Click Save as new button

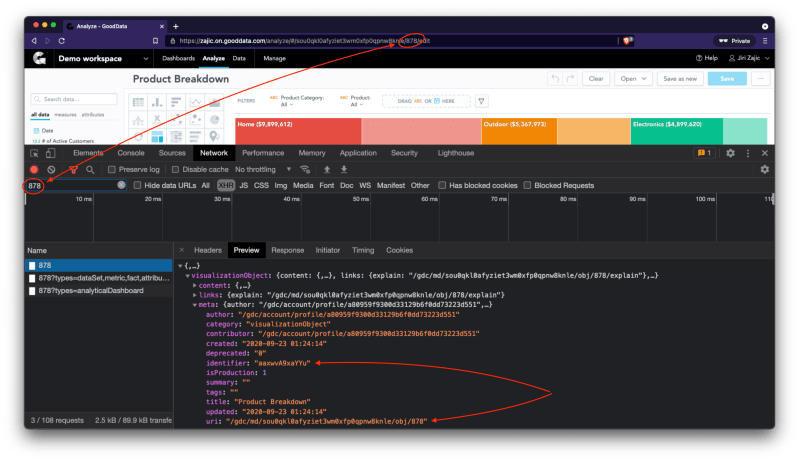[680, 78]
